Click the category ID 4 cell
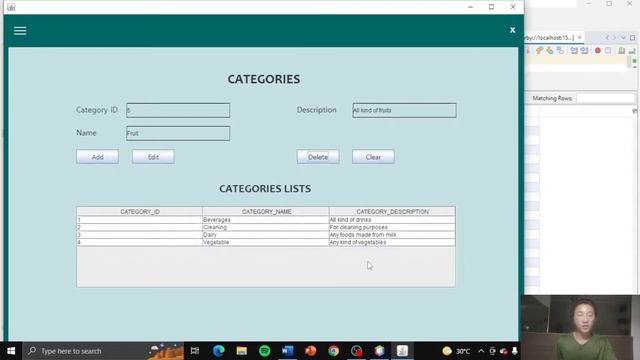This screenshot has height=360, width=640. click(140, 242)
